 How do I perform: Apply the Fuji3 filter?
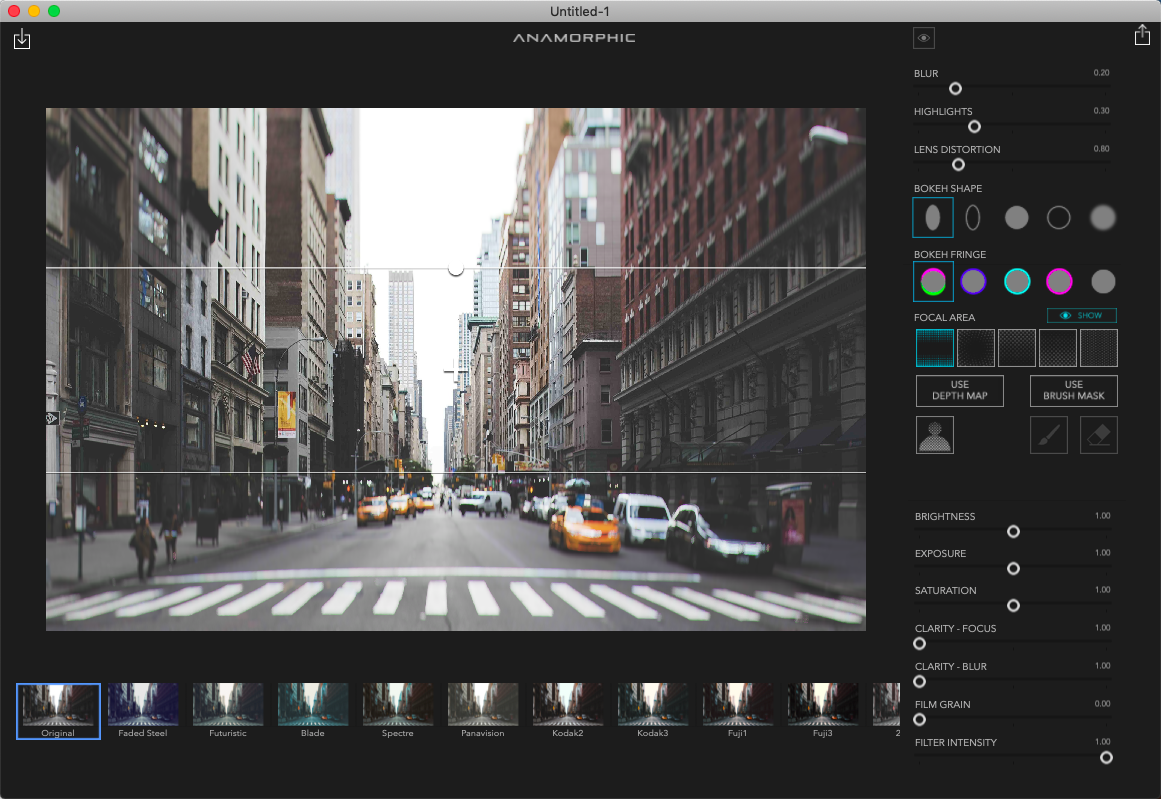click(823, 711)
